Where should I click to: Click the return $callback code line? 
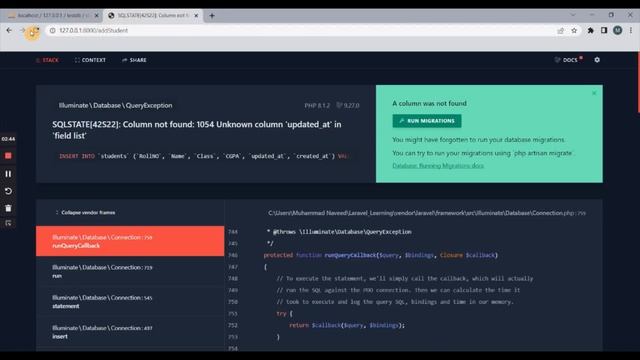[x=347, y=325]
